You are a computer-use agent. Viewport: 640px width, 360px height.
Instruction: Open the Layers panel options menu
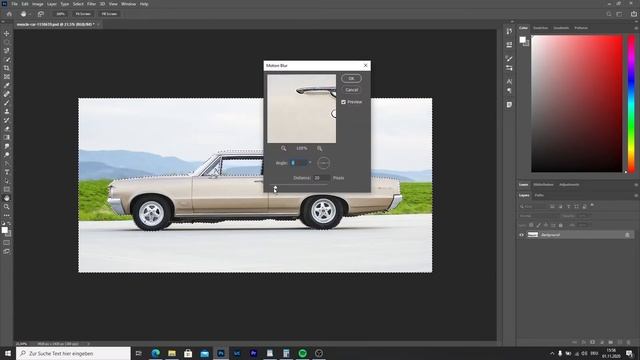[636, 195]
